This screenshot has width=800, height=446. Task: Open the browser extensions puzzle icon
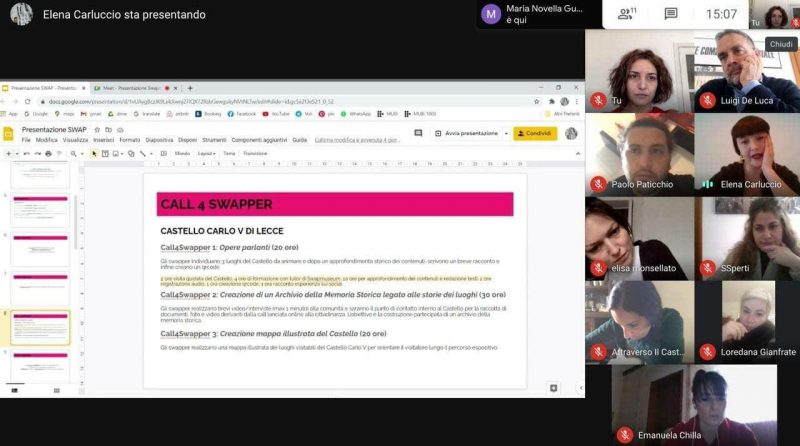552,102
